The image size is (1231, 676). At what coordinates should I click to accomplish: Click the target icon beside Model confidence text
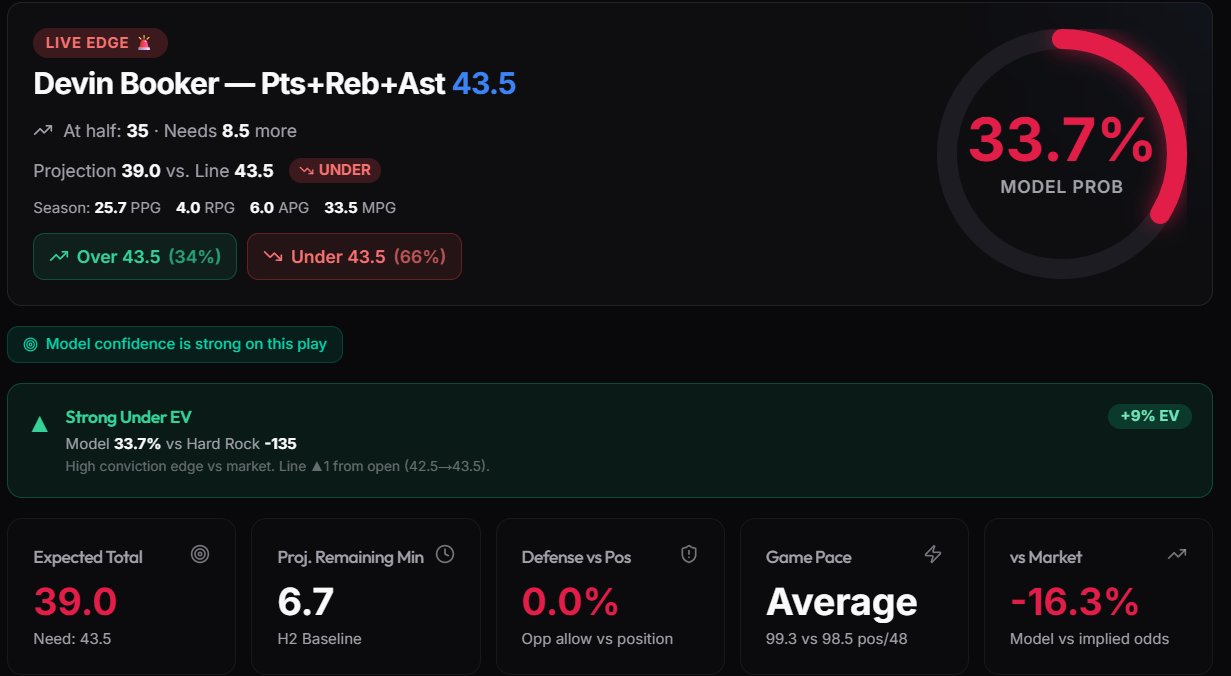point(31,344)
